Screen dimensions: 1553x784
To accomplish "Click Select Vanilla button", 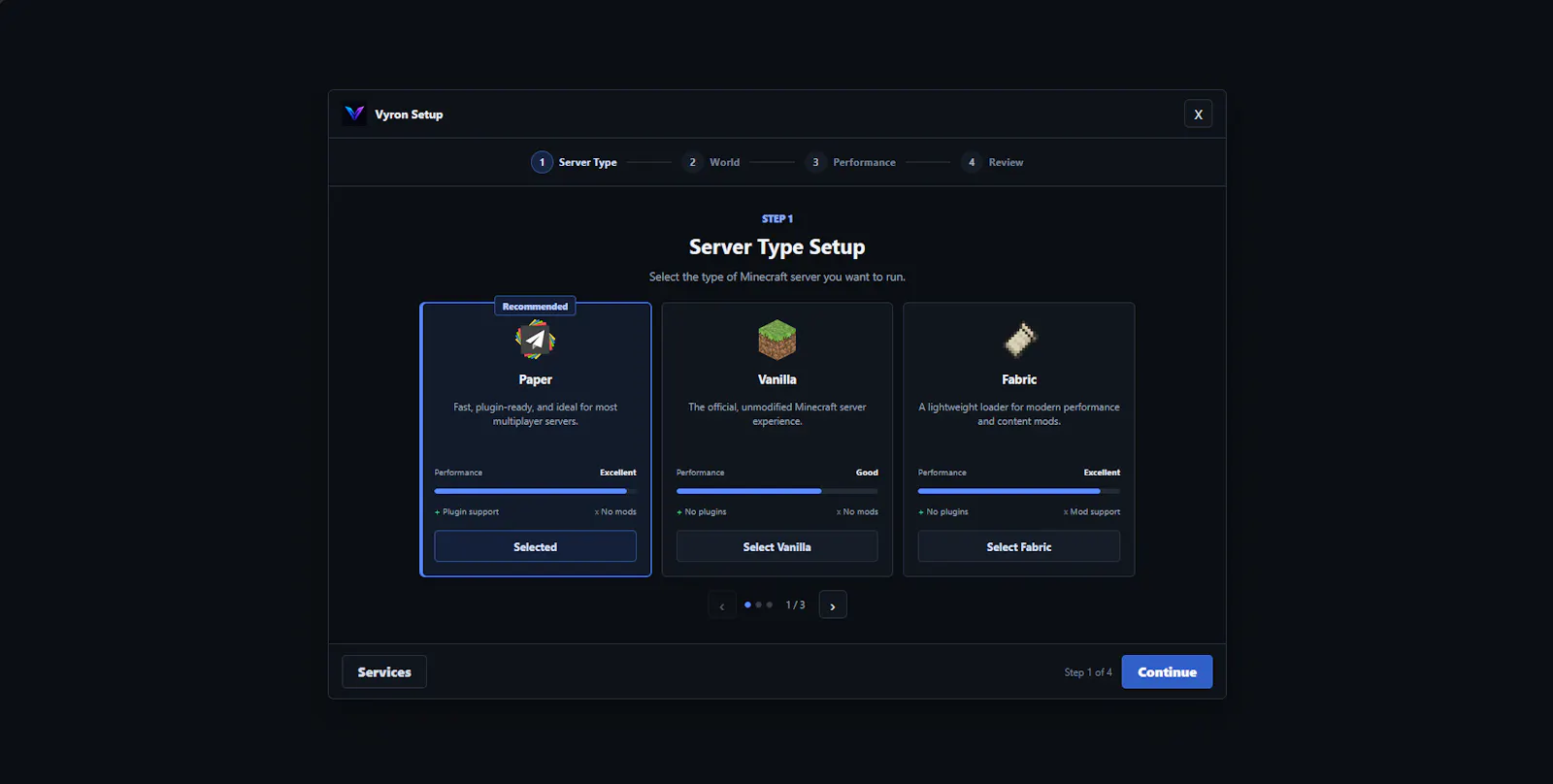I will [776, 546].
